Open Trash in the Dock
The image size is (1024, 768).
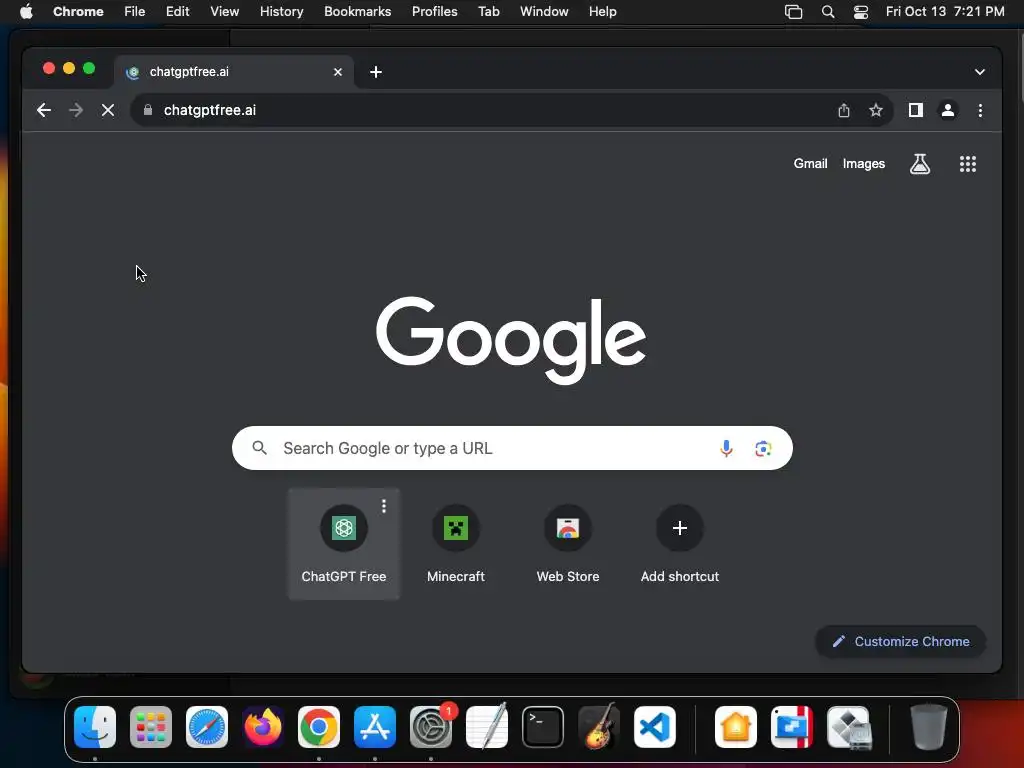click(x=929, y=727)
